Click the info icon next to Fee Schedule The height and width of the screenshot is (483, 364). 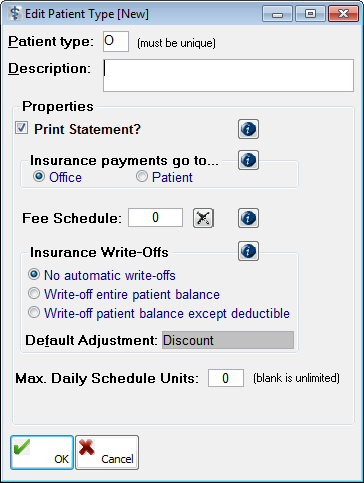248,218
